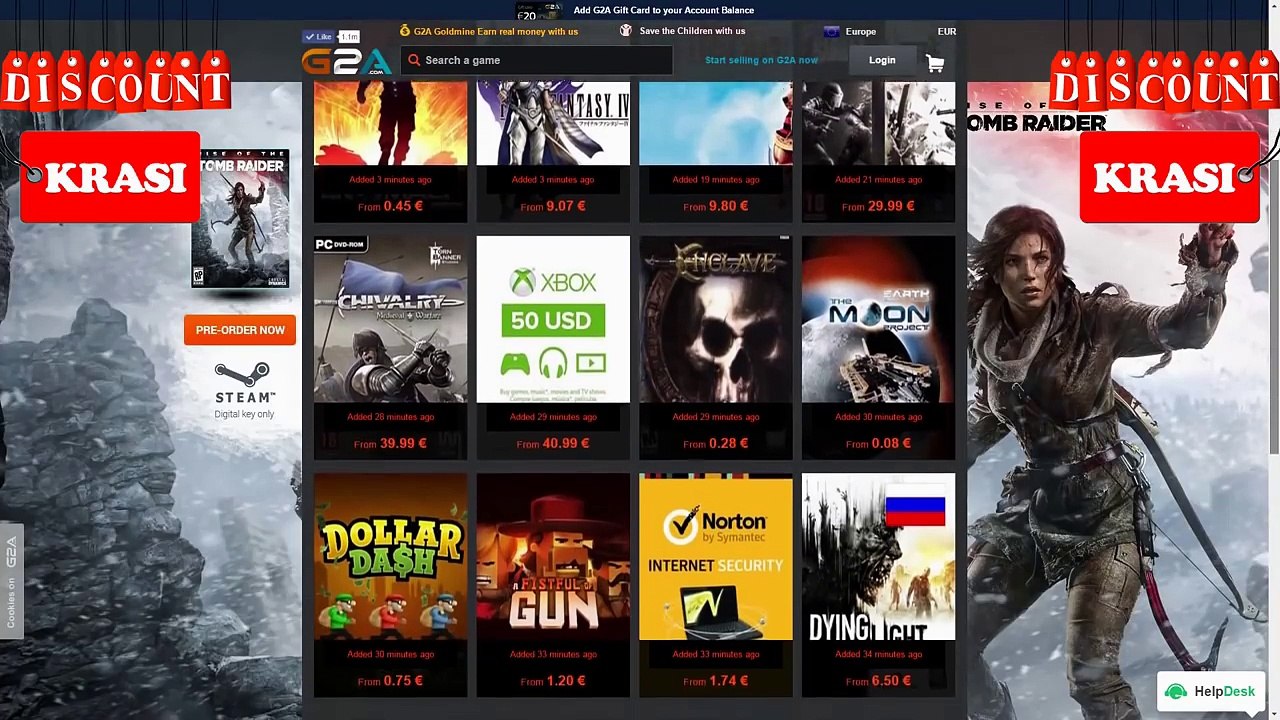Image resolution: width=1280 pixels, height=720 pixels.
Task: Click the Goldmine location pin icon
Action: 404,31
